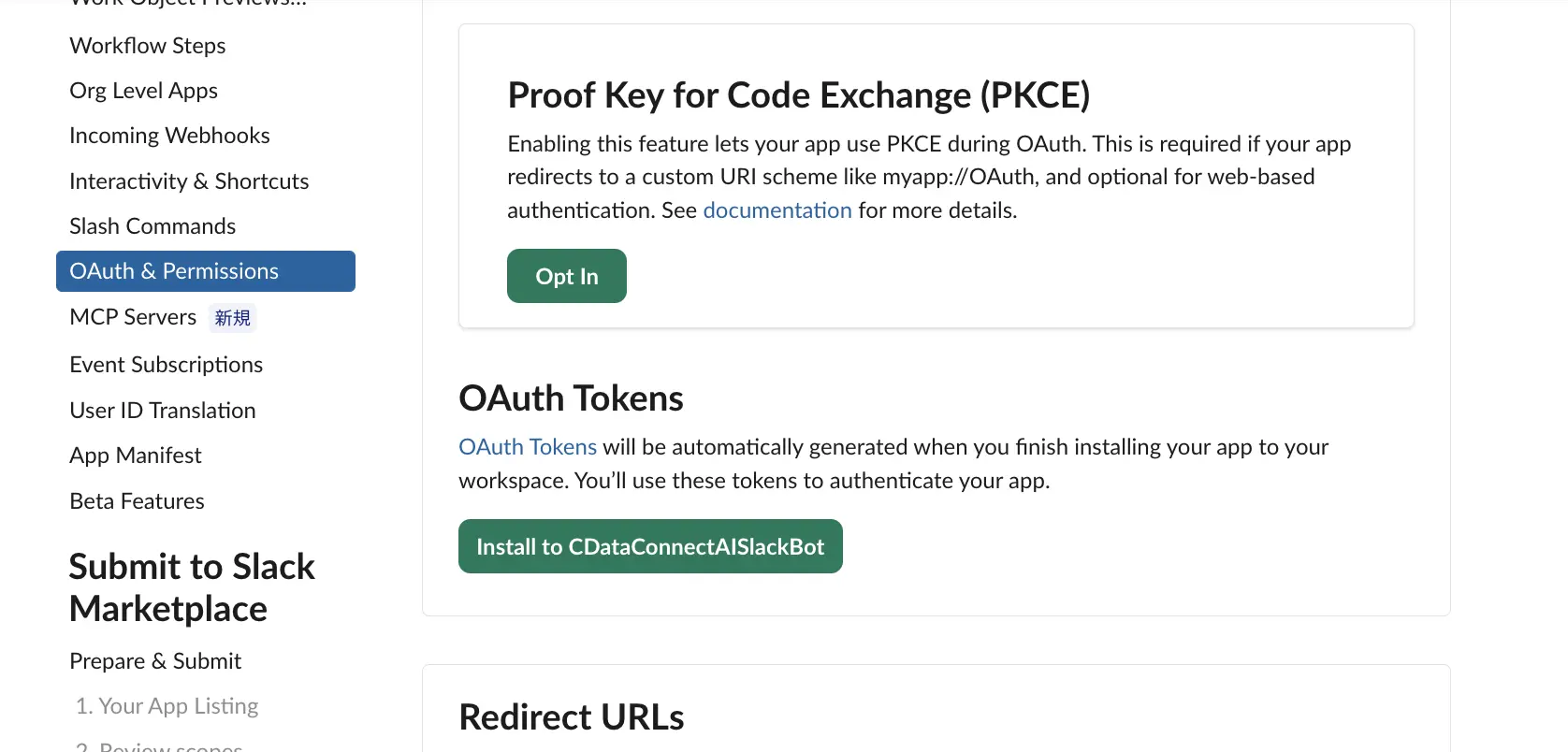
Task: Click the 新規 badge beside MCP Servers
Action: point(232,318)
